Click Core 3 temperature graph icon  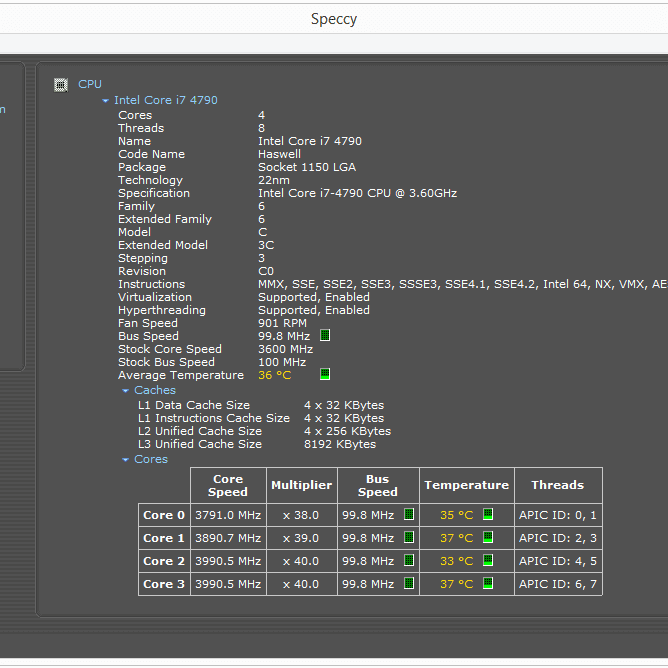click(x=488, y=583)
